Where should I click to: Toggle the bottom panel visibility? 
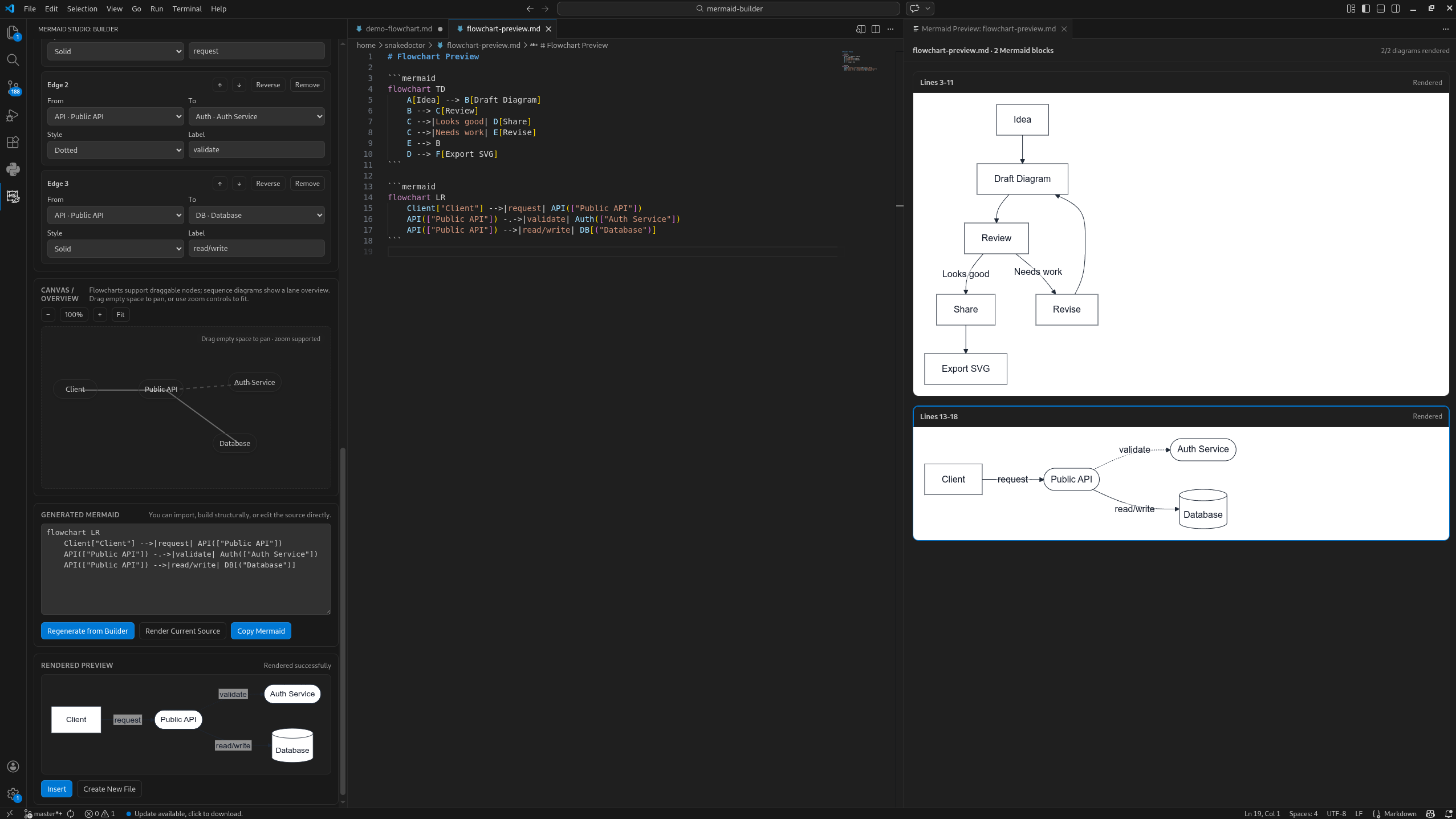pos(1381,9)
